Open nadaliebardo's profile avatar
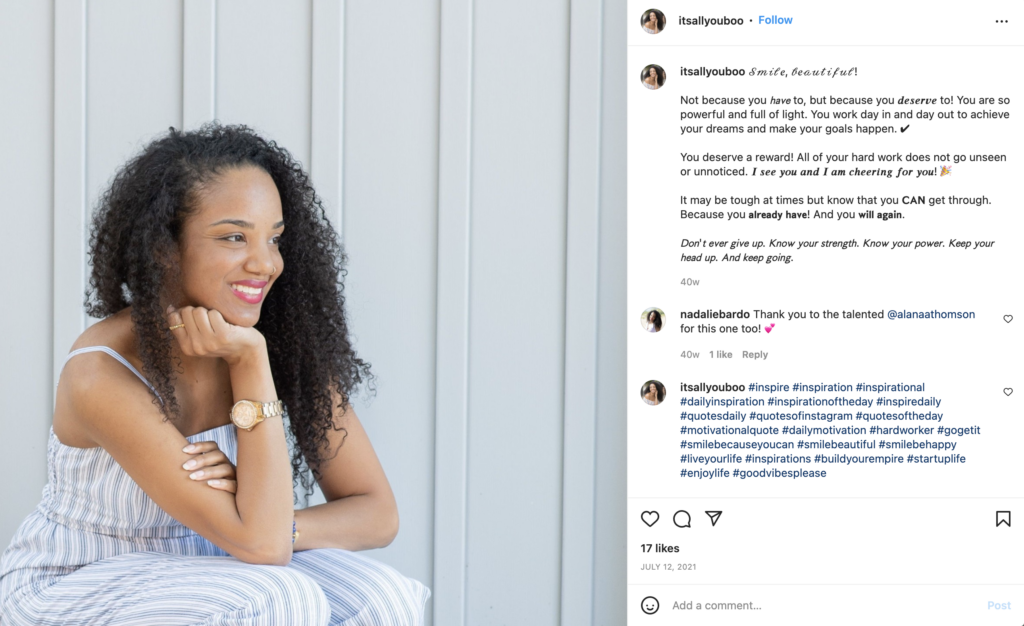The image size is (1024, 626). click(x=653, y=320)
